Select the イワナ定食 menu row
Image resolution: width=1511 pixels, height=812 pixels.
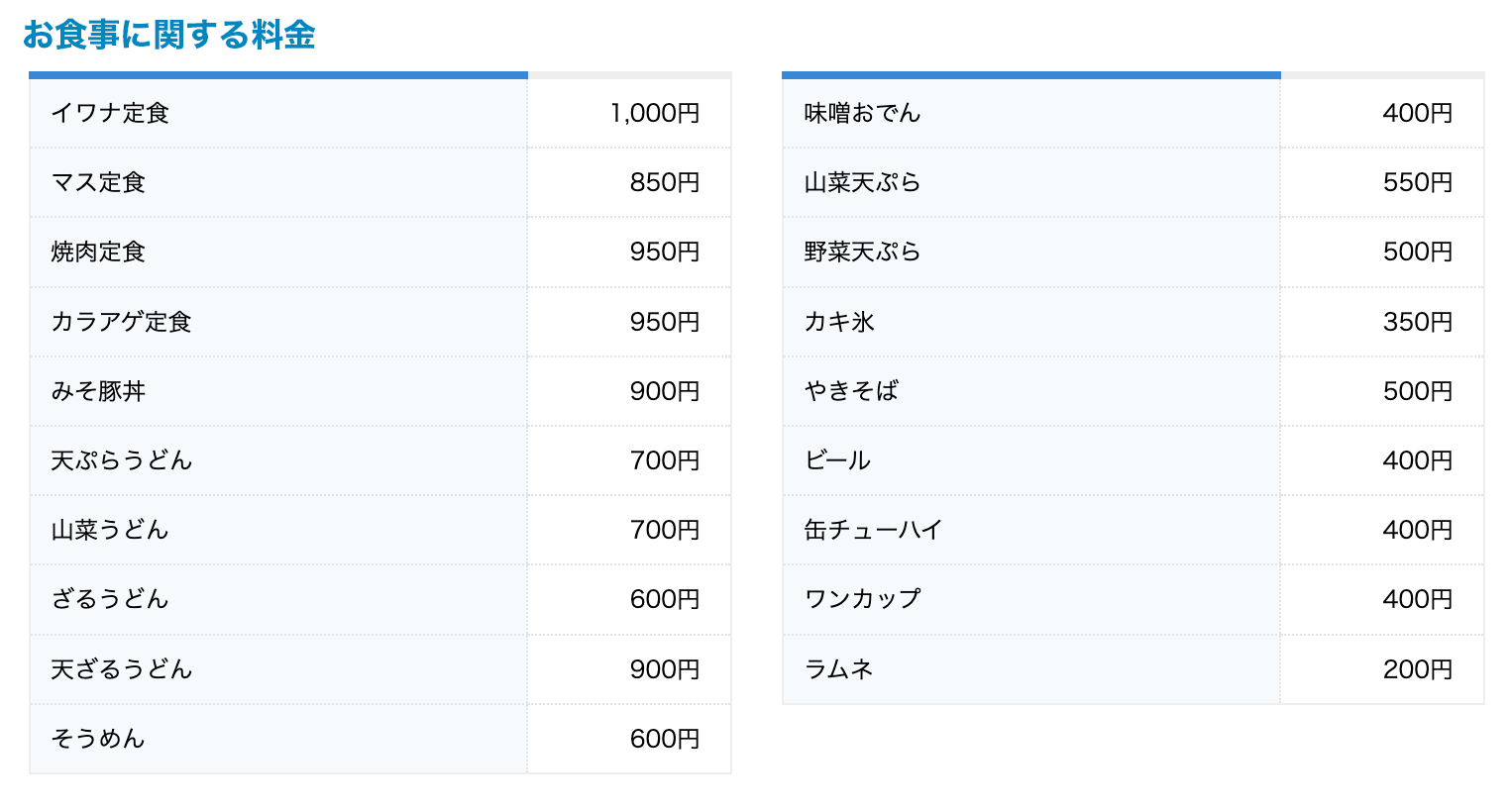pyautogui.click(x=110, y=114)
